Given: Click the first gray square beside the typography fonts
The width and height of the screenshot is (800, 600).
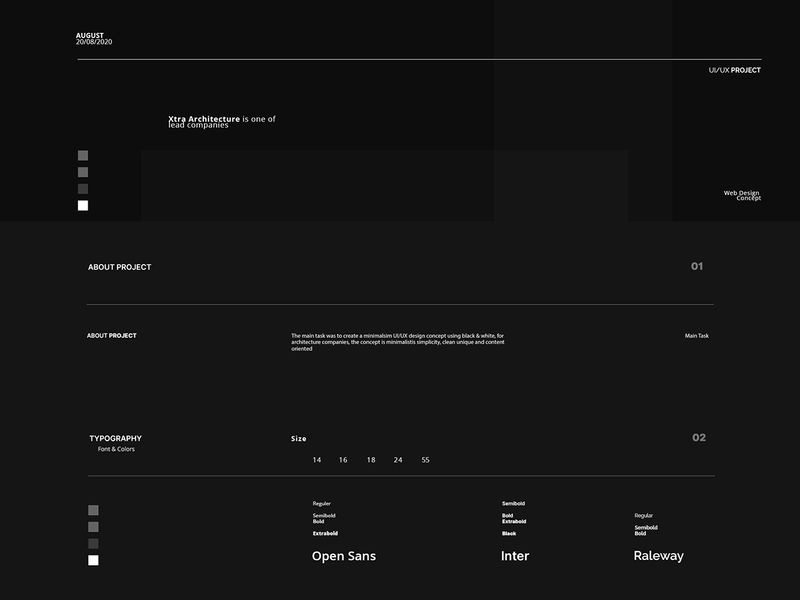Looking at the screenshot, I should tap(93, 508).
